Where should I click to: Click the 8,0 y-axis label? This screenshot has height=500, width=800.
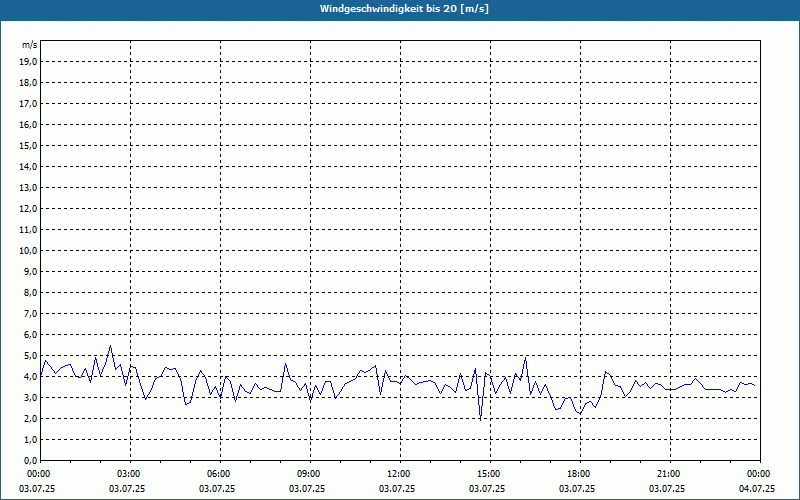[30, 292]
